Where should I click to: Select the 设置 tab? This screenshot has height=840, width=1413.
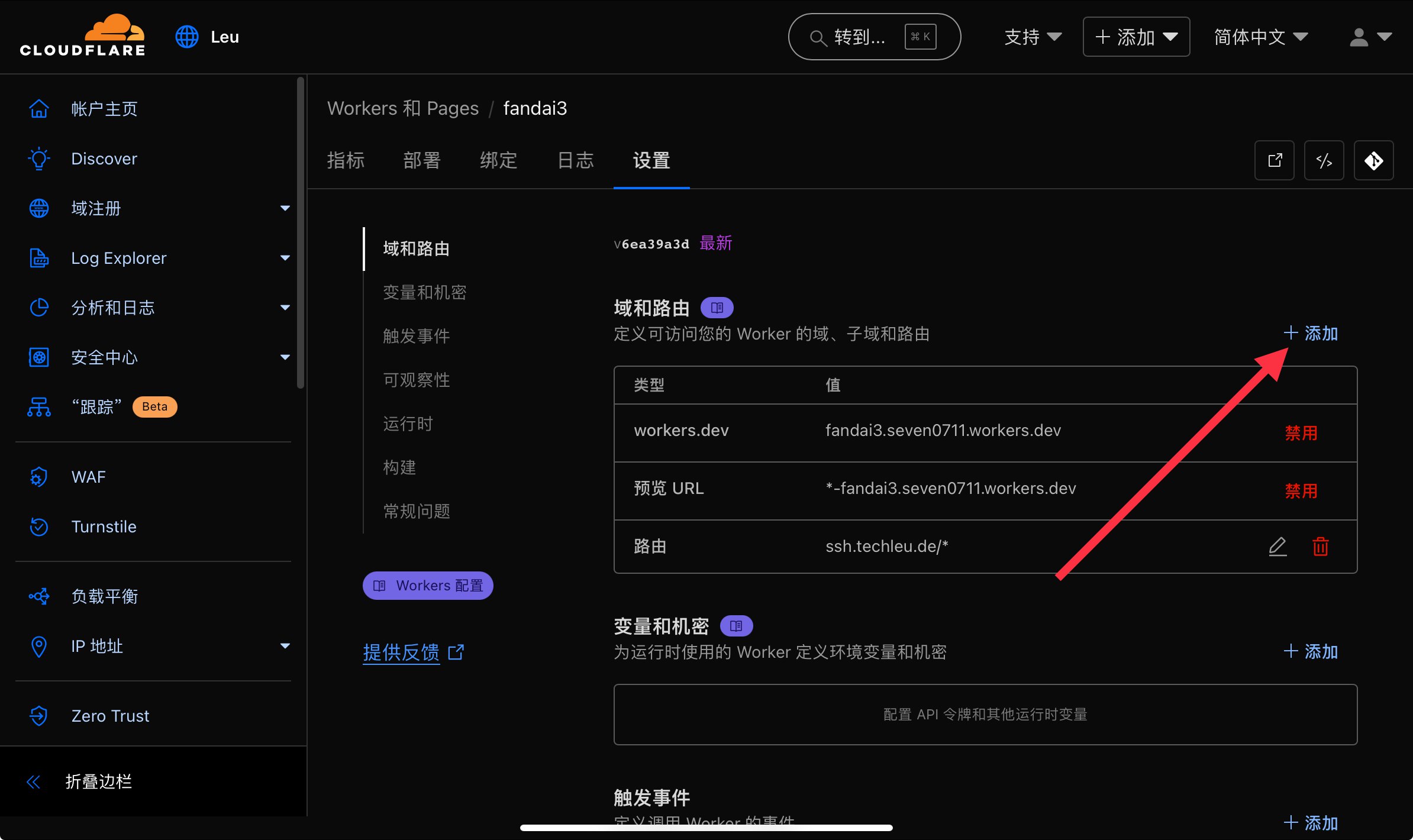point(651,160)
